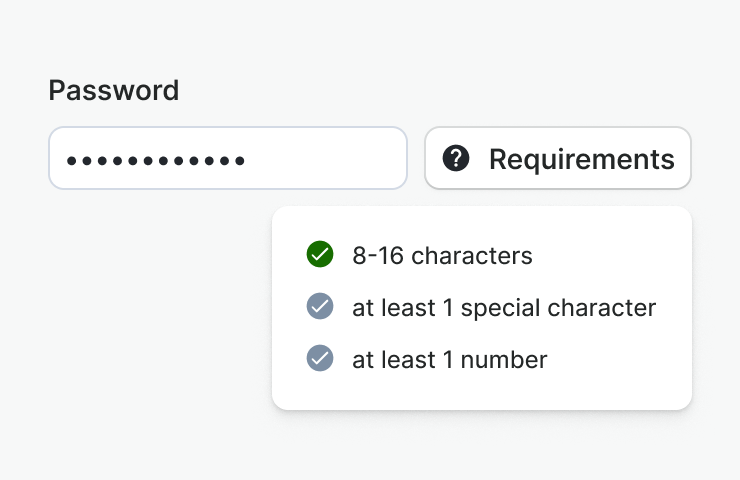Click the green checkmark icon

point(319,255)
